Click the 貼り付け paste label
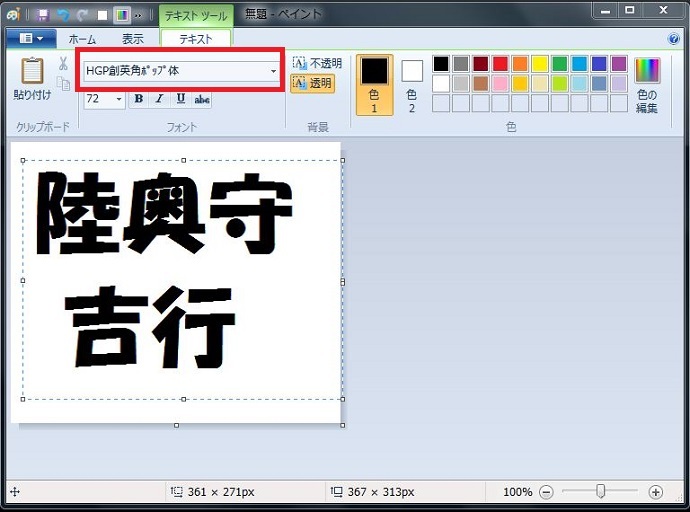The image size is (690, 512). click(x=32, y=95)
